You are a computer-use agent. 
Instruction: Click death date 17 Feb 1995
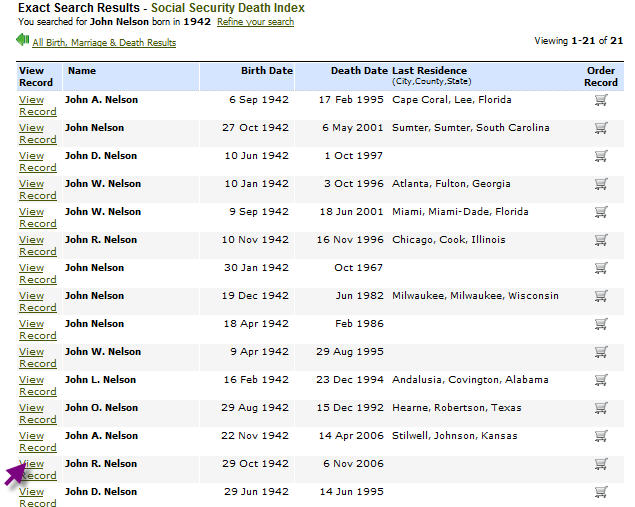351,100
